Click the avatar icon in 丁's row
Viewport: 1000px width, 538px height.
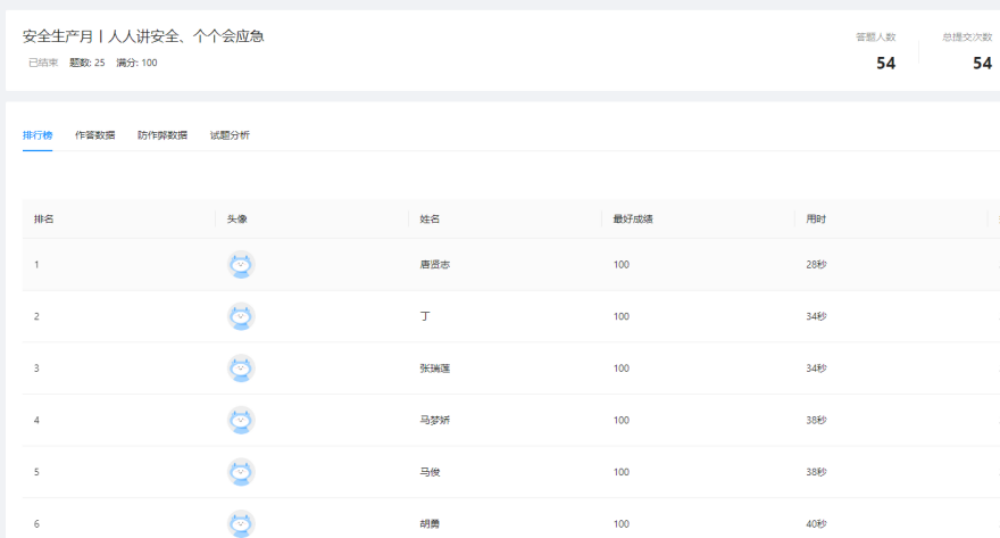240,317
